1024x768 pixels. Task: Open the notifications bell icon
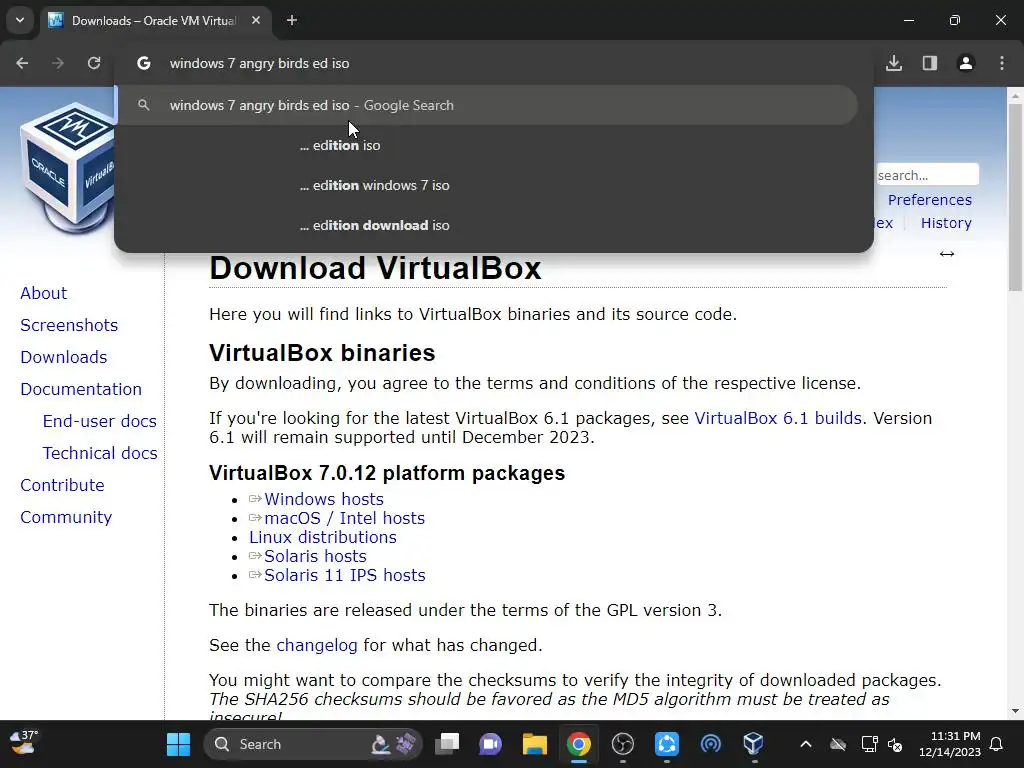[997, 744]
